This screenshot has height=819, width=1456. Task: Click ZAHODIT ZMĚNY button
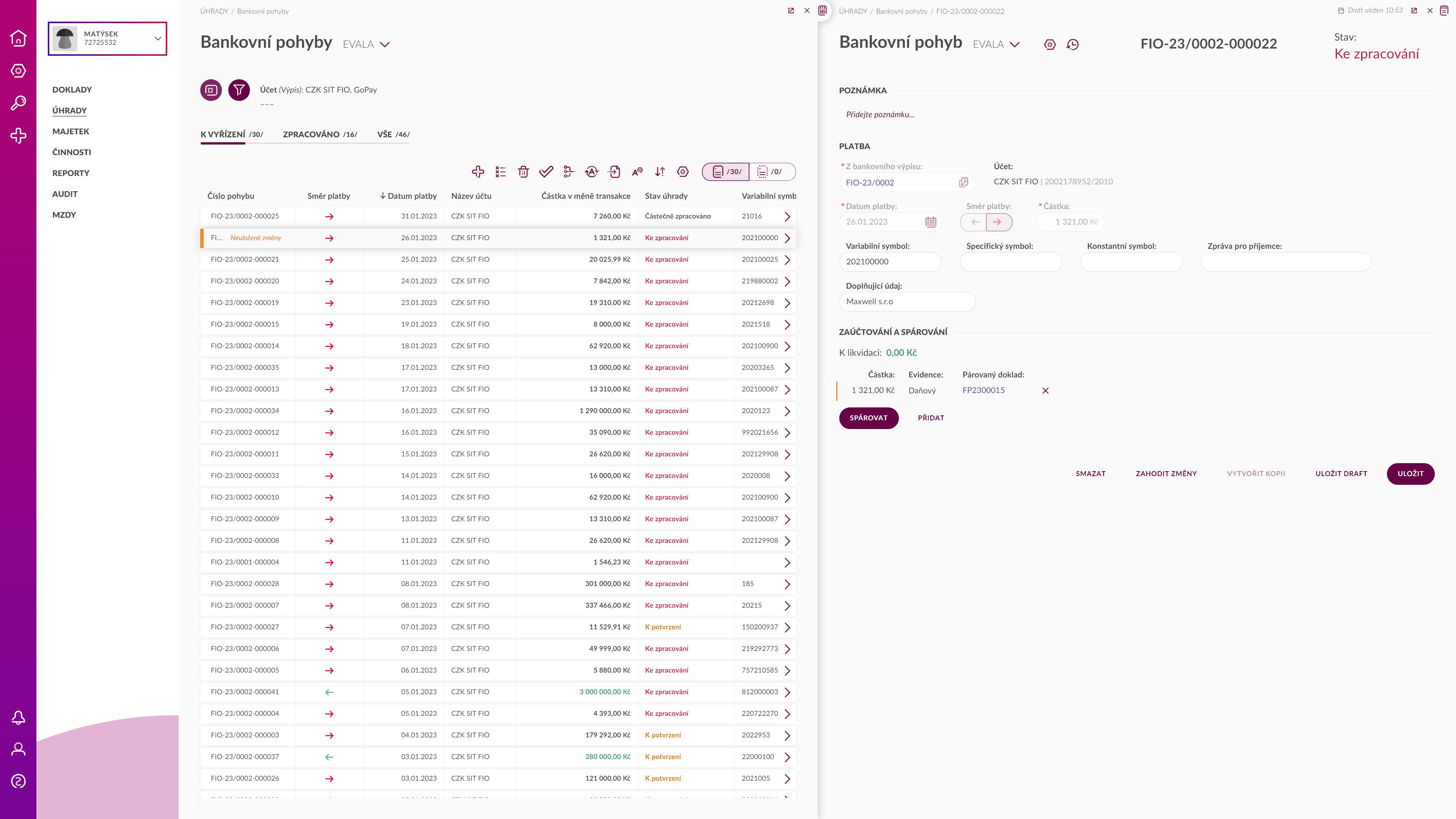pyautogui.click(x=1166, y=474)
